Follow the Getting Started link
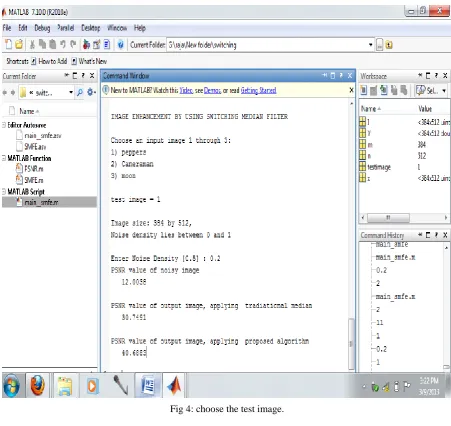451x426 pixels. point(258,90)
